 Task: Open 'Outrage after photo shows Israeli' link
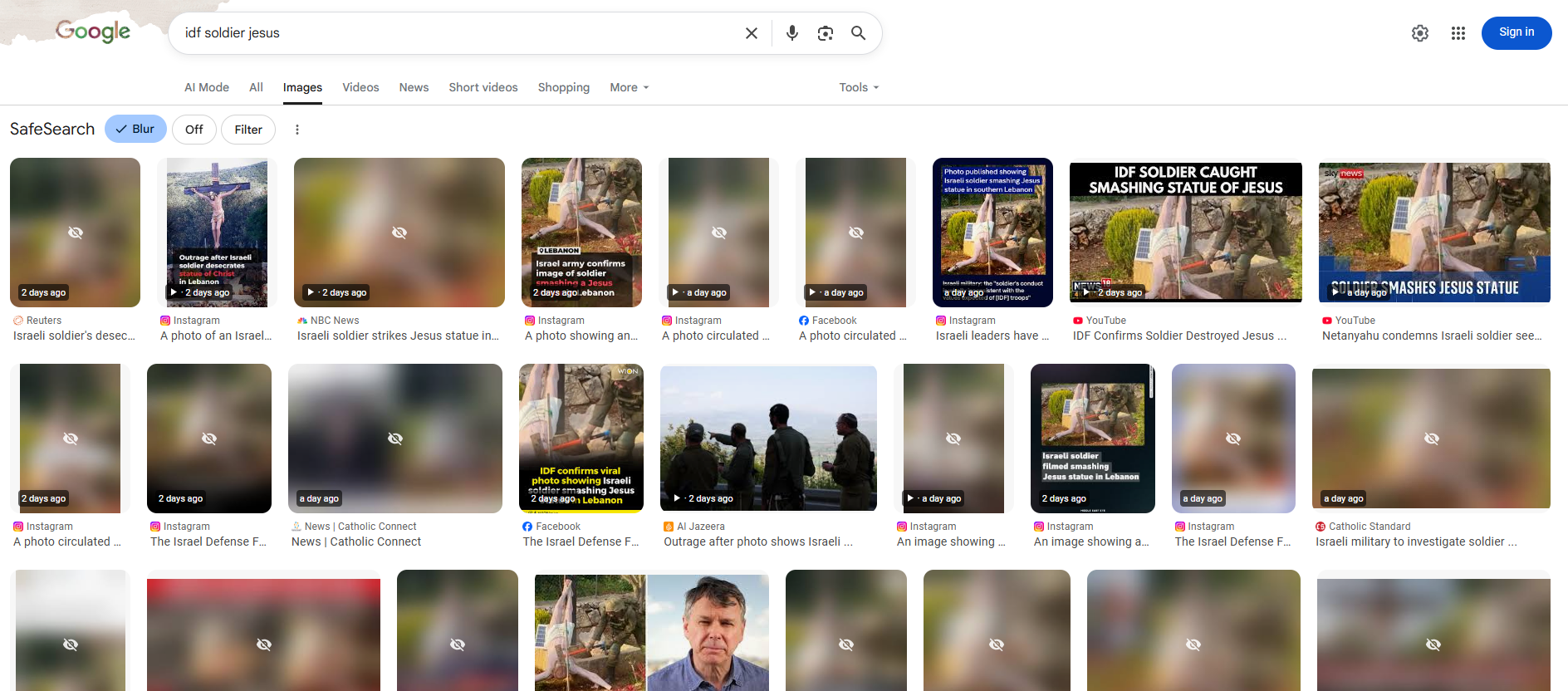[758, 542]
